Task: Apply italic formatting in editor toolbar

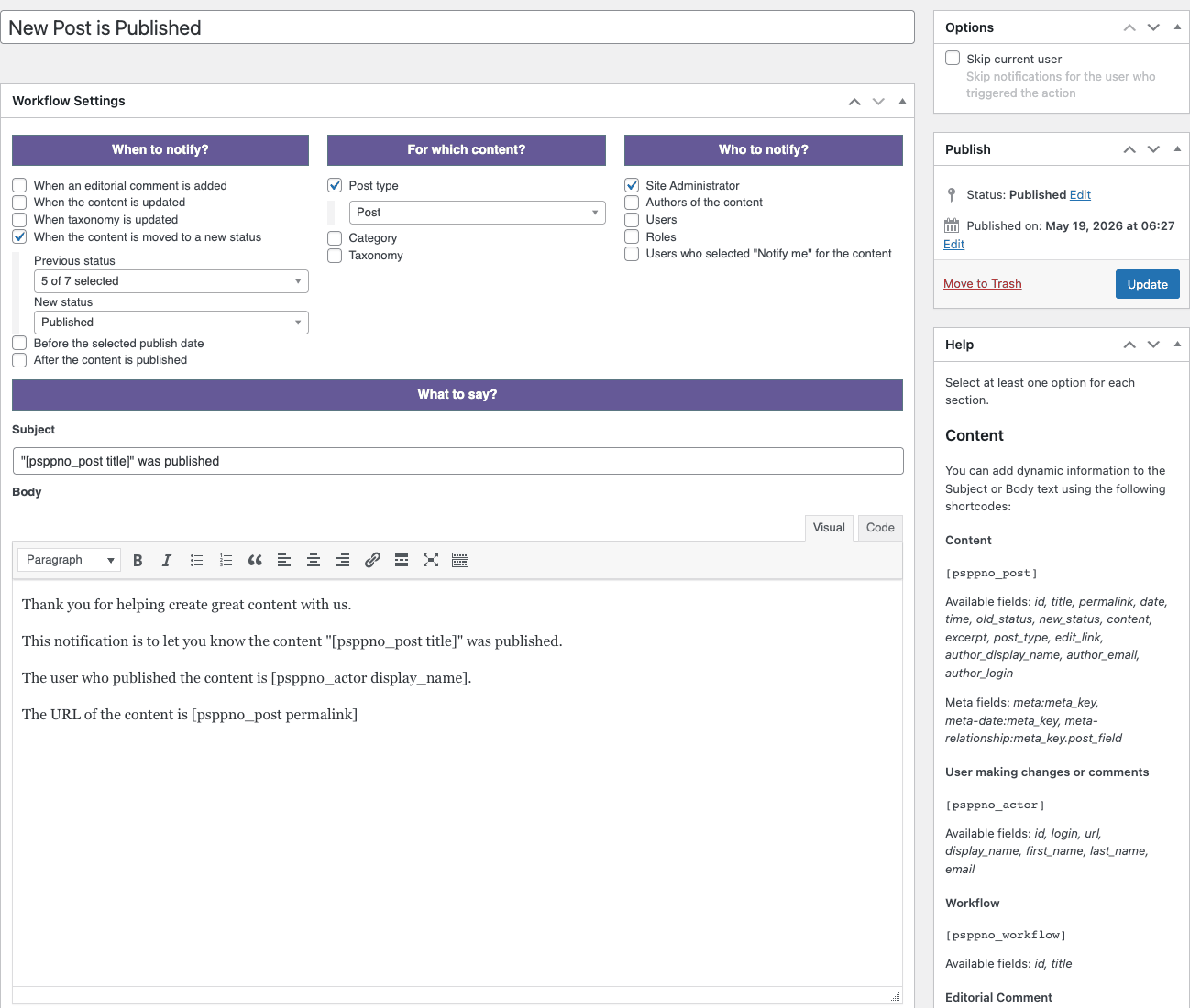Action: click(x=167, y=560)
